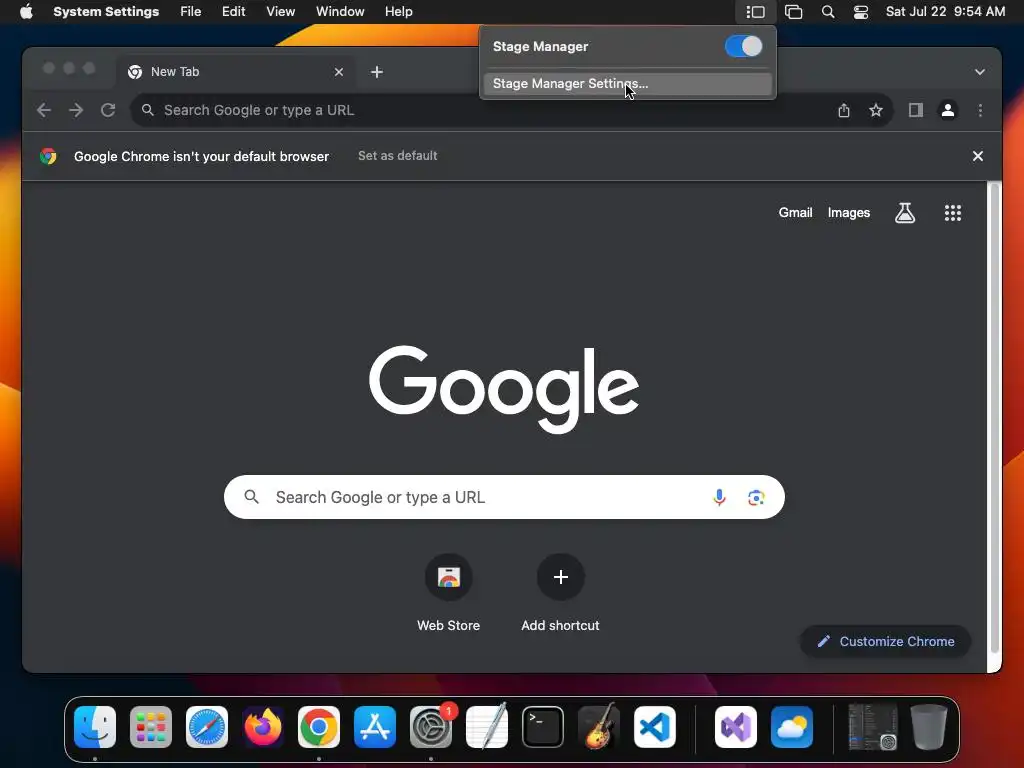Open the File menu
The width and height of the screenshot is (1024, 768).
[x=191, y=12]
